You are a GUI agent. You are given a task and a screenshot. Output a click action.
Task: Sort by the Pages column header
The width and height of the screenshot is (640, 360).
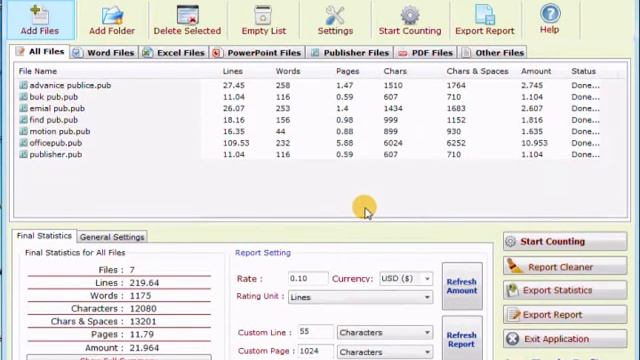coord(348,71)
